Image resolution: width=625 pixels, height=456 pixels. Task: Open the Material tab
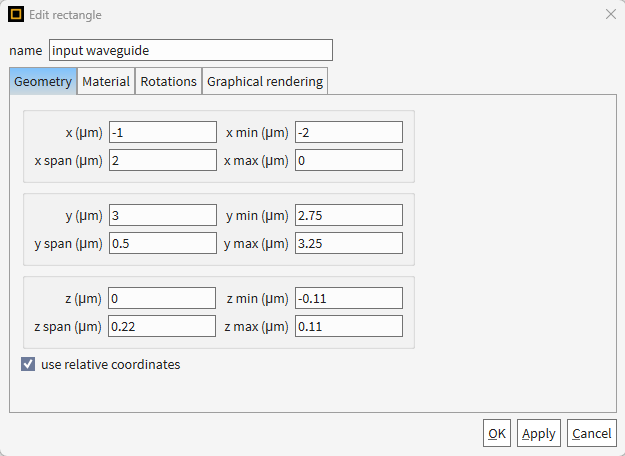point(106,81)
